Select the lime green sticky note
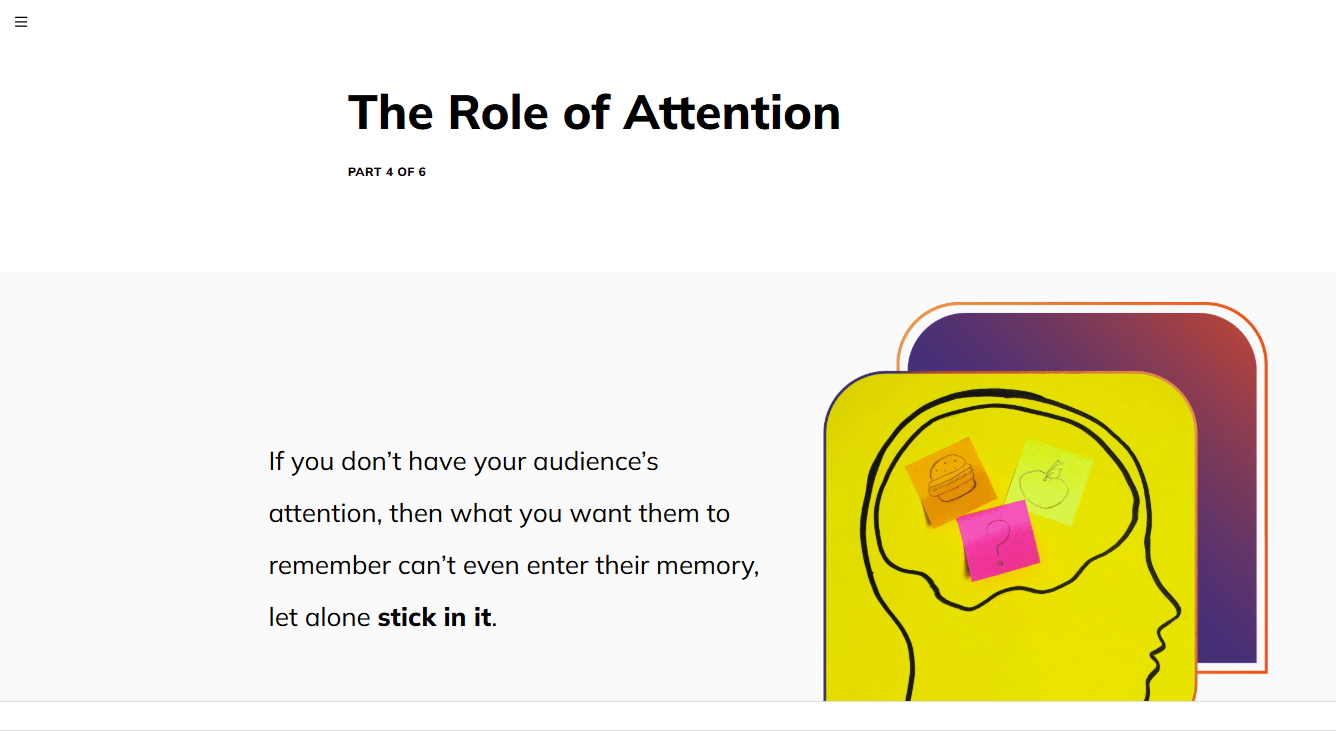 tap(1049, 482)
